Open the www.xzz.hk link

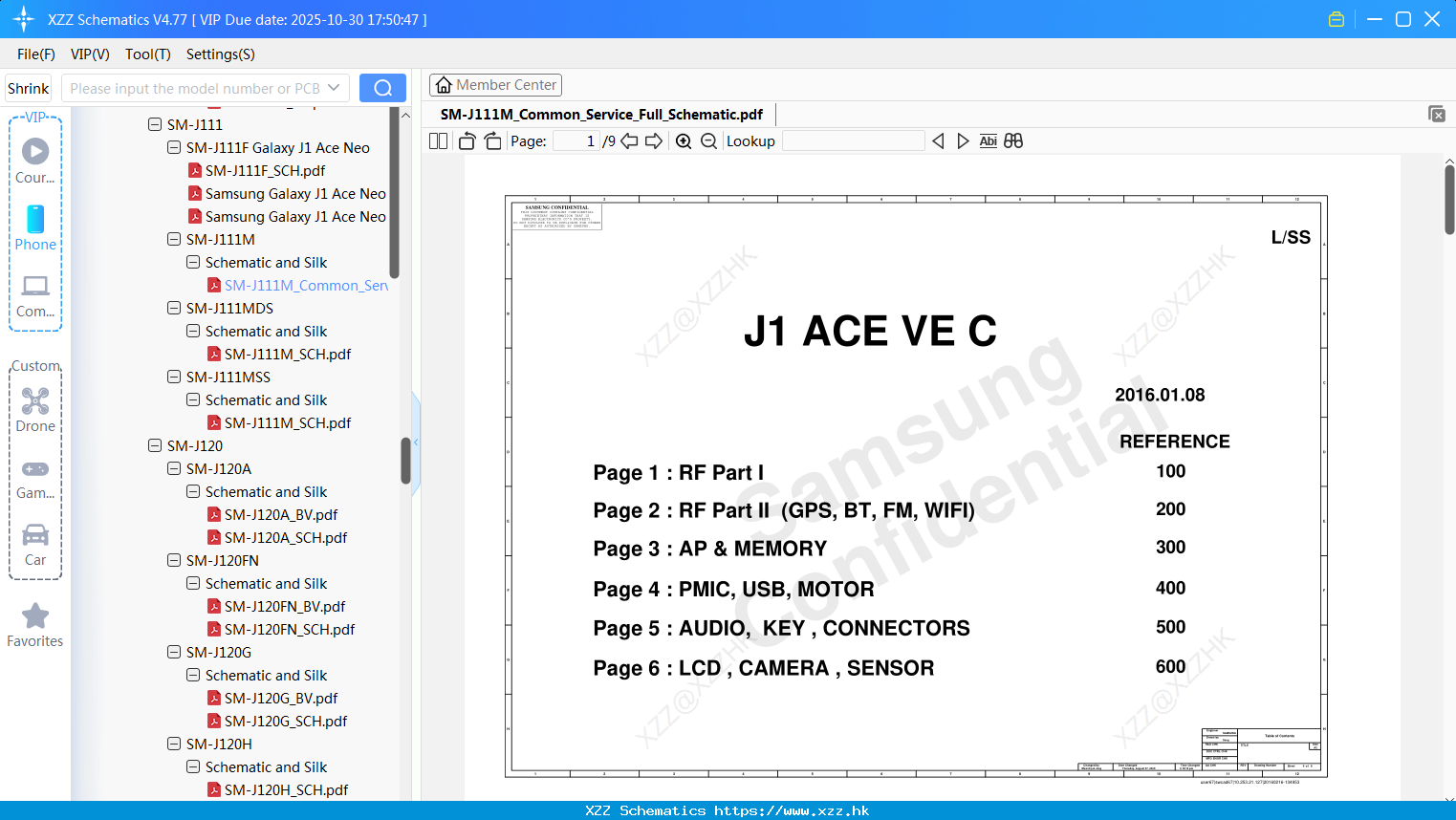792,810
